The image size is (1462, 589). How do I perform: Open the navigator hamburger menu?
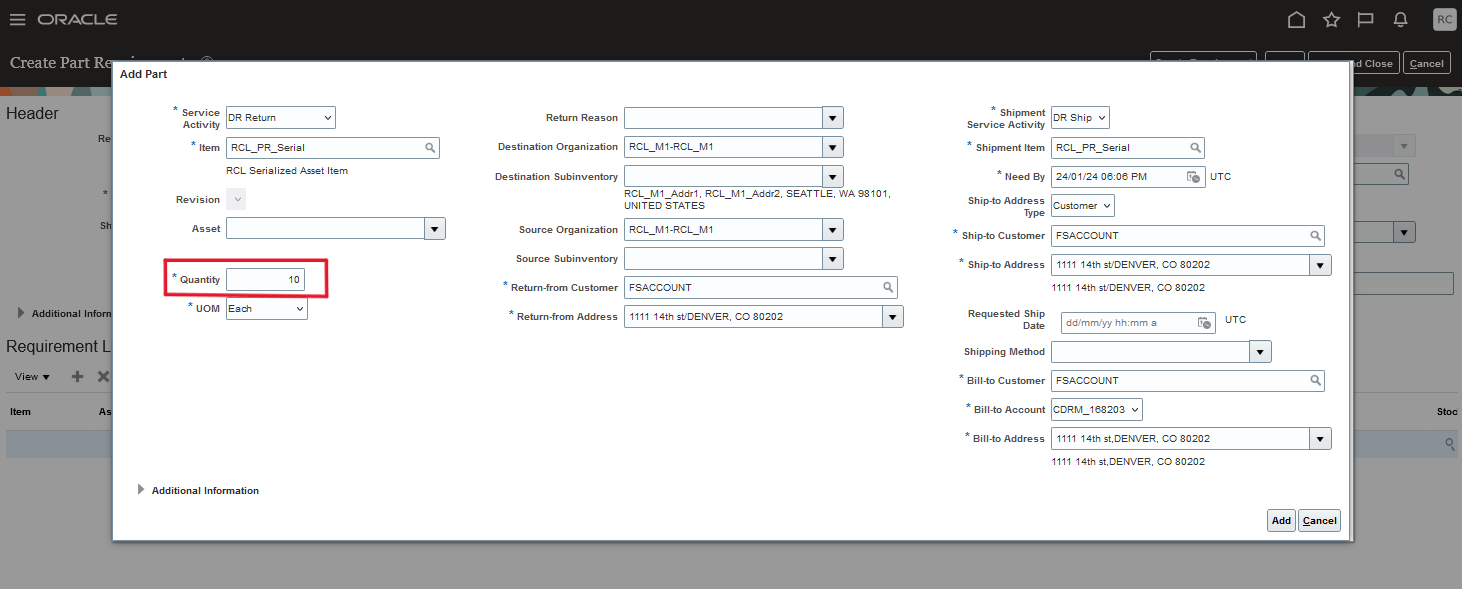pos(17,19)
